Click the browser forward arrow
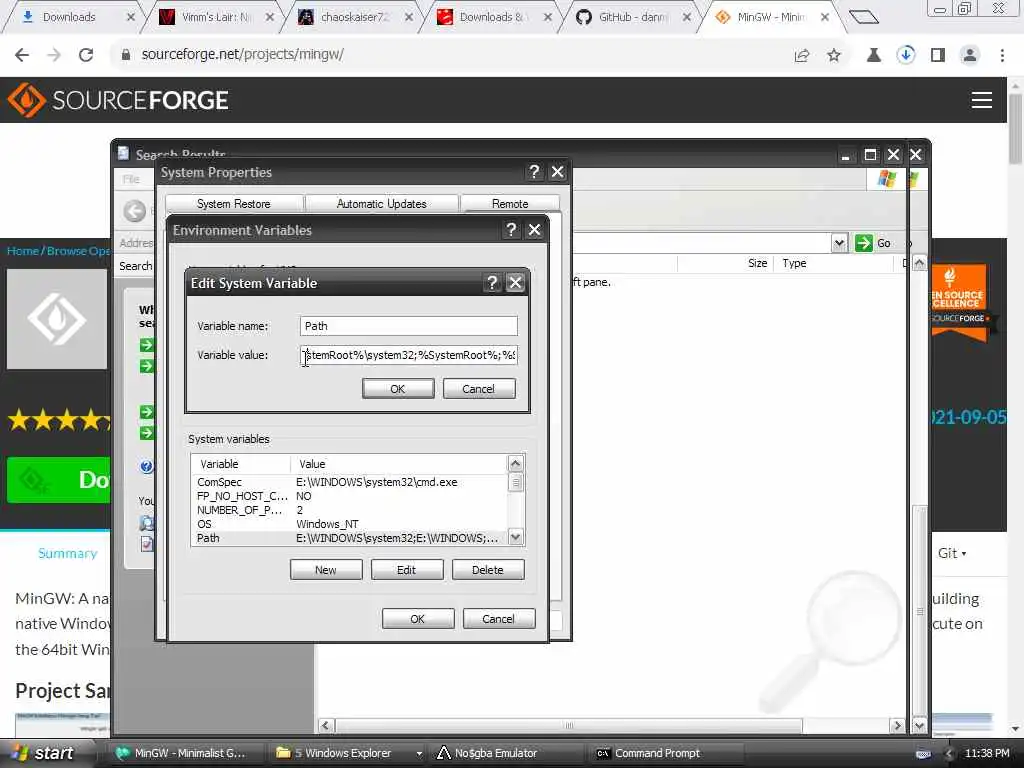Screen dimensions: 1024x768 pos(54,55)
